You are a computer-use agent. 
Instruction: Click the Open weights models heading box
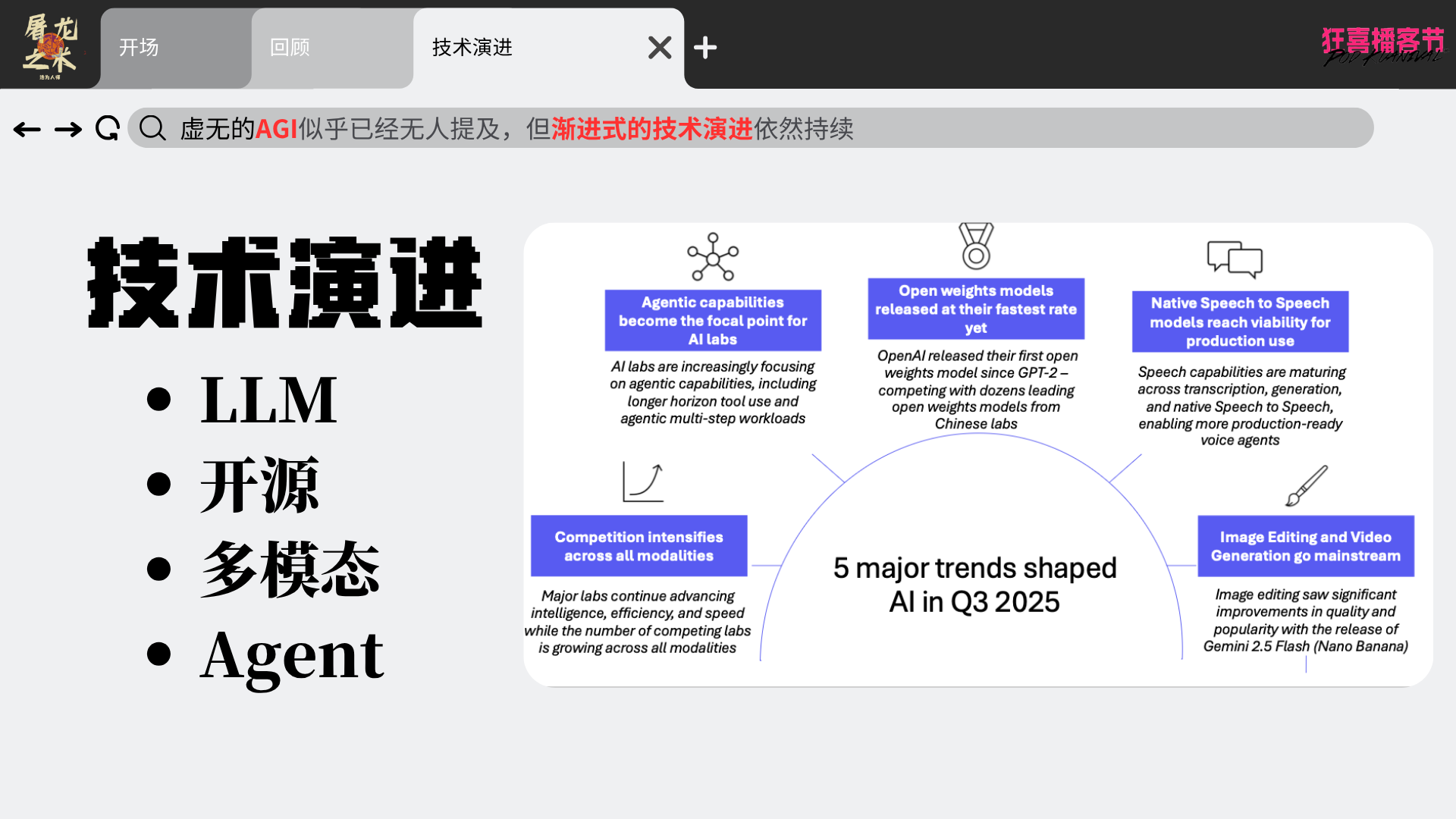(x=976, y=309)
